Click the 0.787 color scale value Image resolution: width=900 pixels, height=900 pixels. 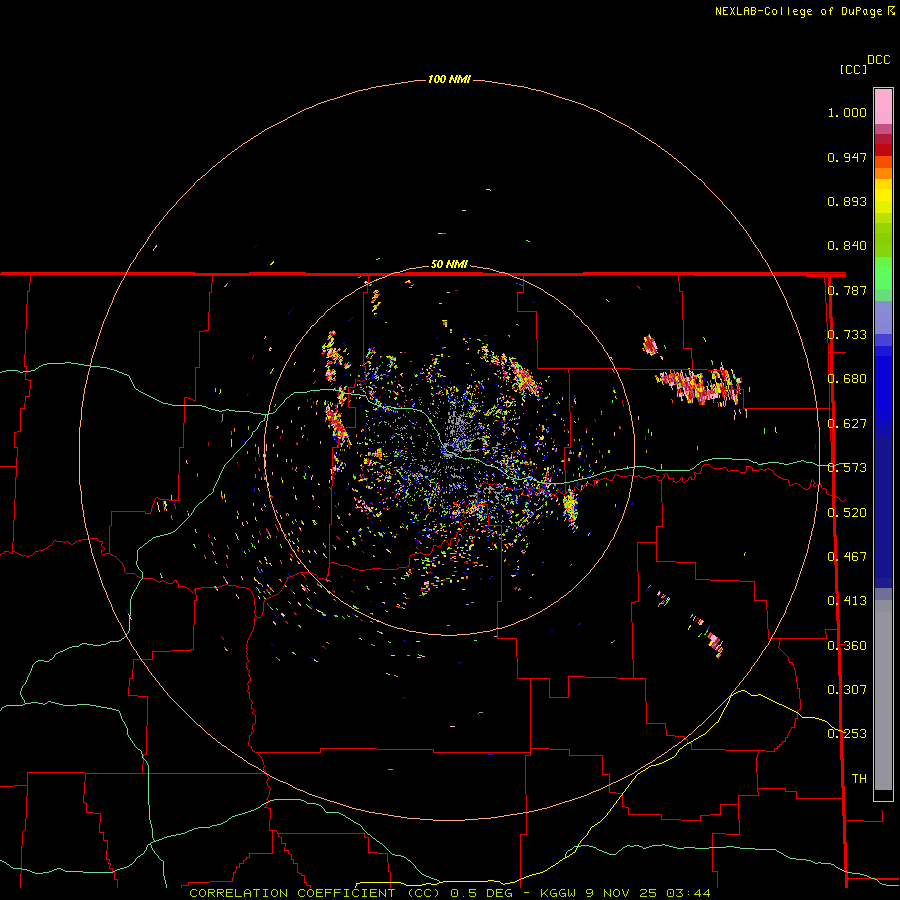pyautogui.click(x=847, y=290)
